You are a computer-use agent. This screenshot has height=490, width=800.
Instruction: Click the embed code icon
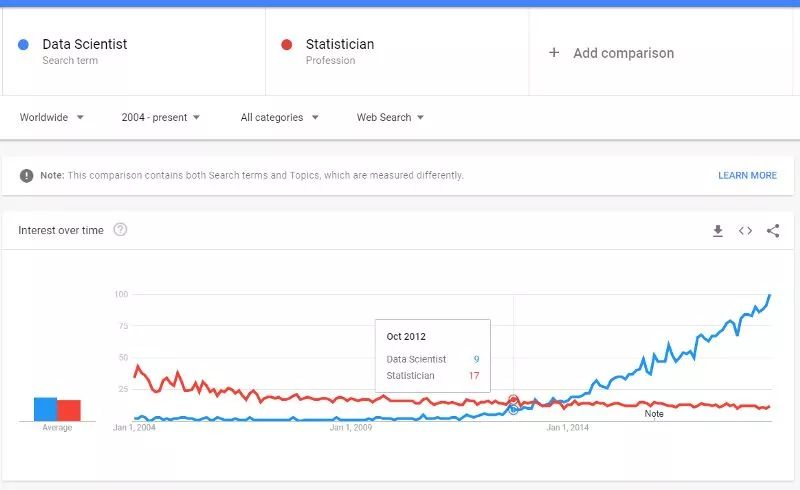click(745, 231)
